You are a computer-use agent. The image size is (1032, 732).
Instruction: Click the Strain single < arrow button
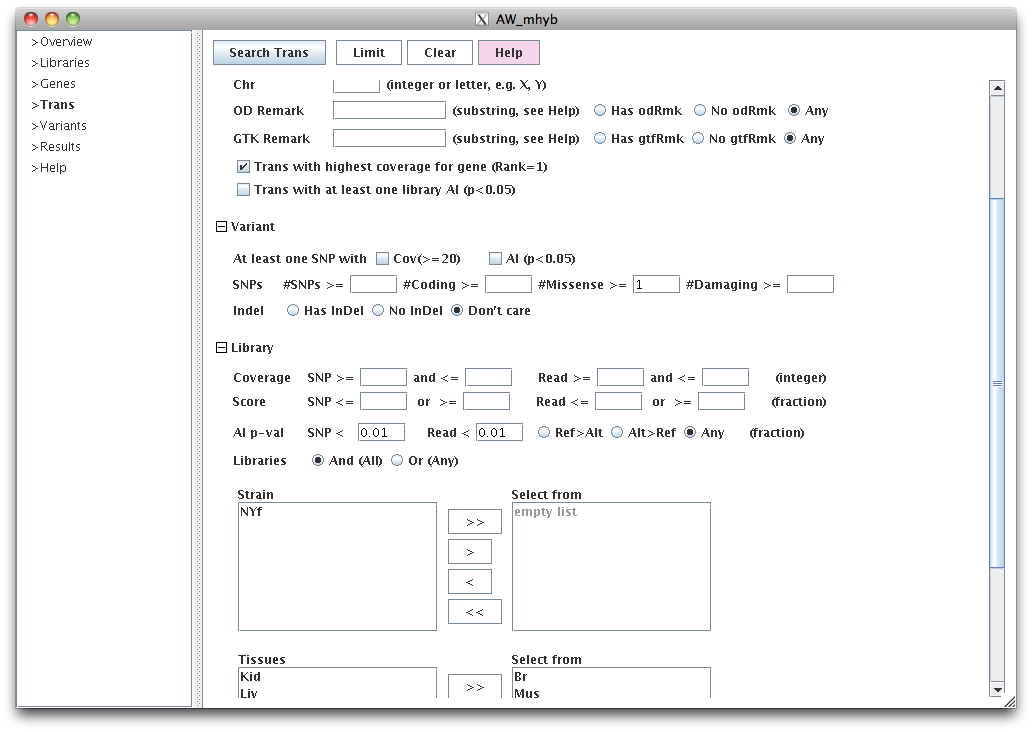click(x=475, y=581)
